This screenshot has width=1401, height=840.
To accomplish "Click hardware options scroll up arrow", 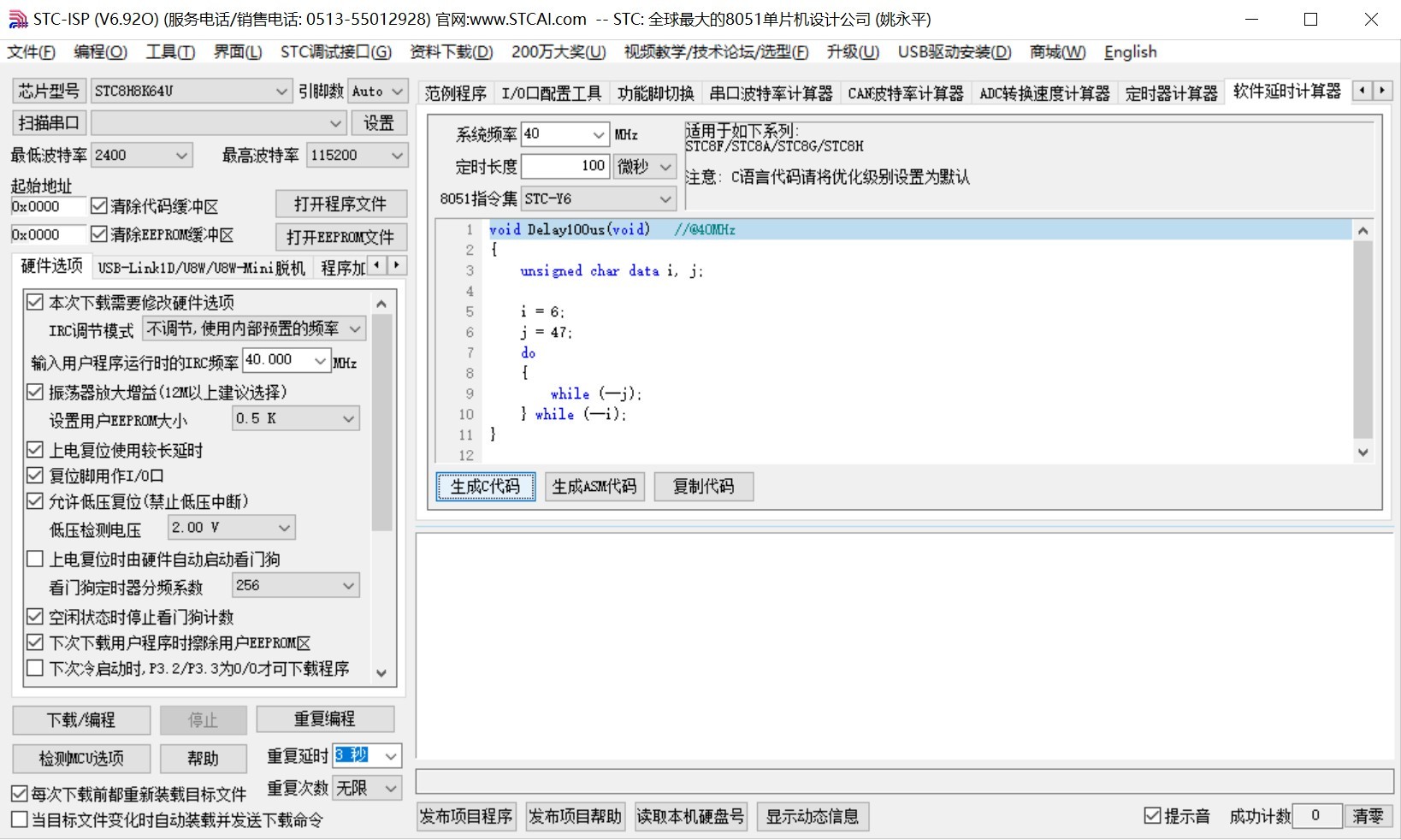I will [381, 304].
